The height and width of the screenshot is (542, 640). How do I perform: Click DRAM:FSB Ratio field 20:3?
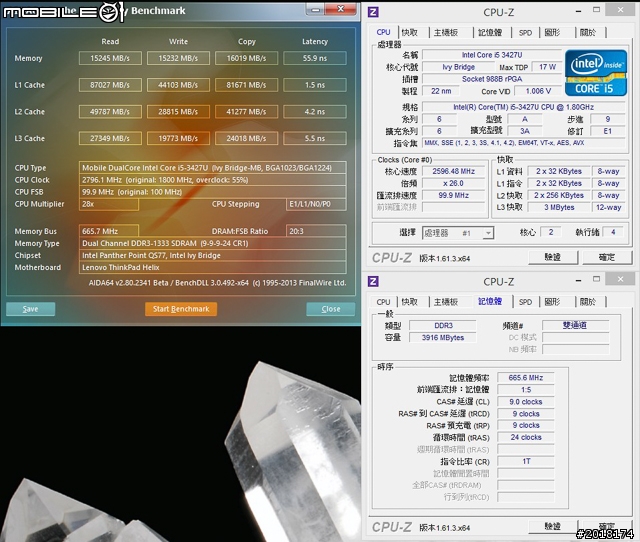pos(316,231)
